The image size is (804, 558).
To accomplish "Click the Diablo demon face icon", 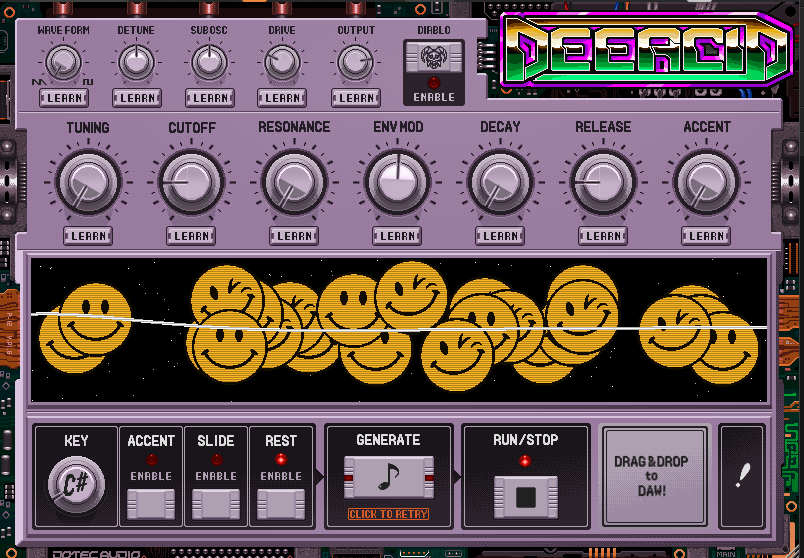I will tap(434, 56).
